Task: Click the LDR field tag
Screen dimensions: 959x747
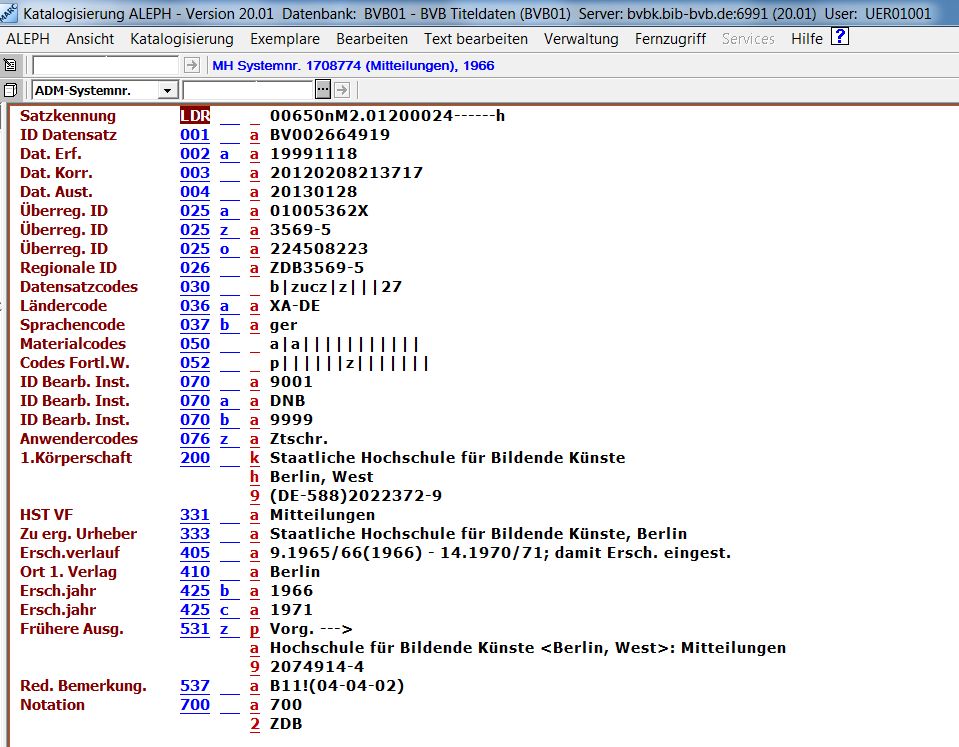Action: pyautogui.click(x=195, y=116)
